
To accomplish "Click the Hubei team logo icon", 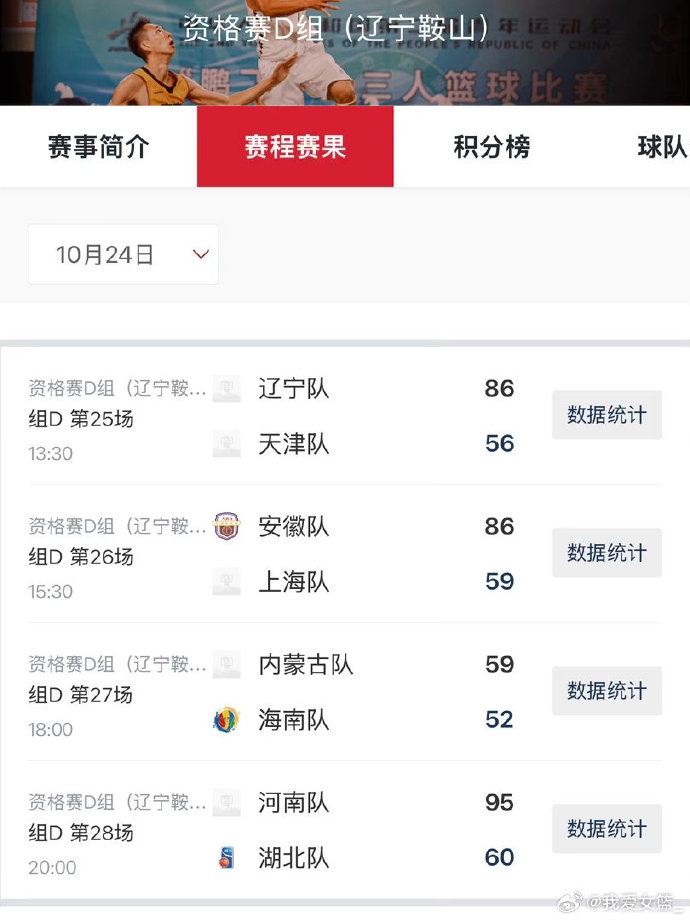I will 226,858.
